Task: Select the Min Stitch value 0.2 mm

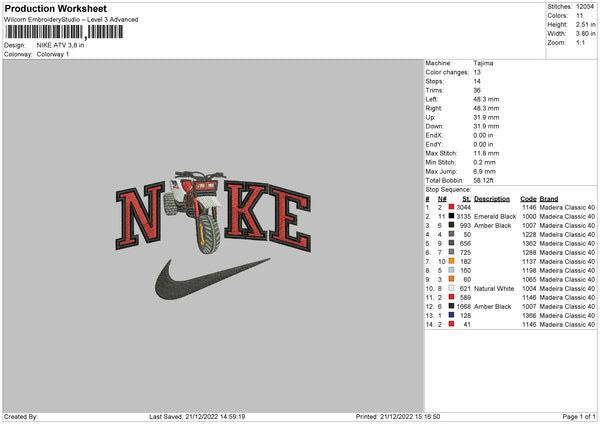Action: (x=485, y=162)
